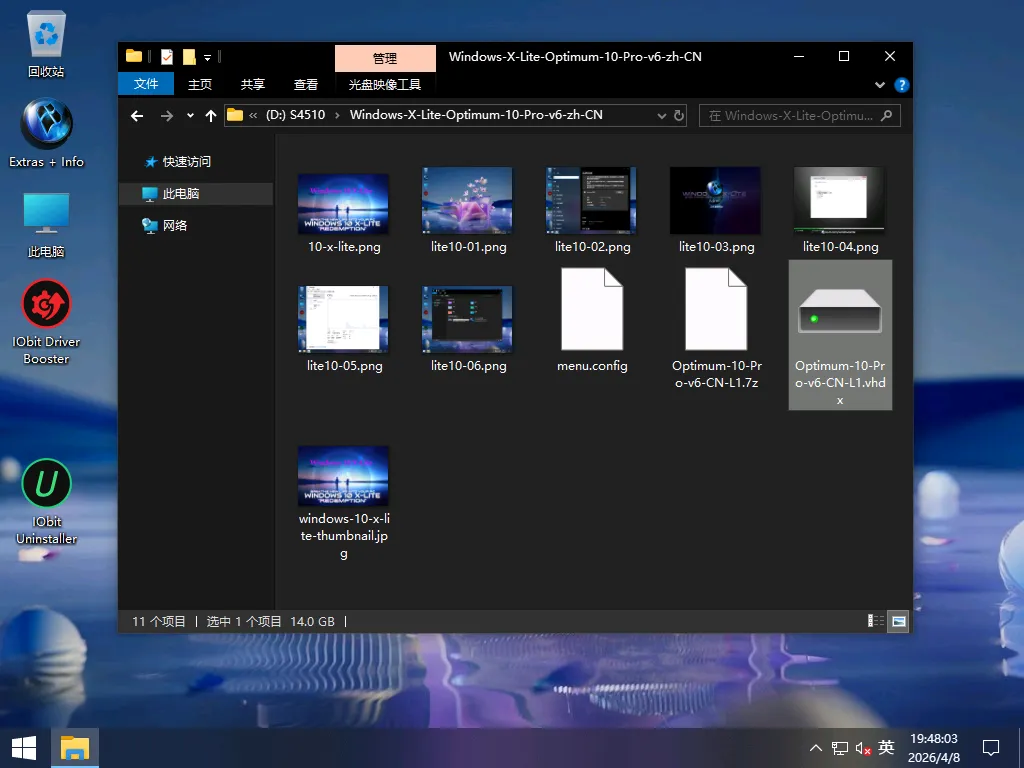Click the Forward navigation arrow
This screenshot has height=768, width=1024.
(x=167, y=116)
